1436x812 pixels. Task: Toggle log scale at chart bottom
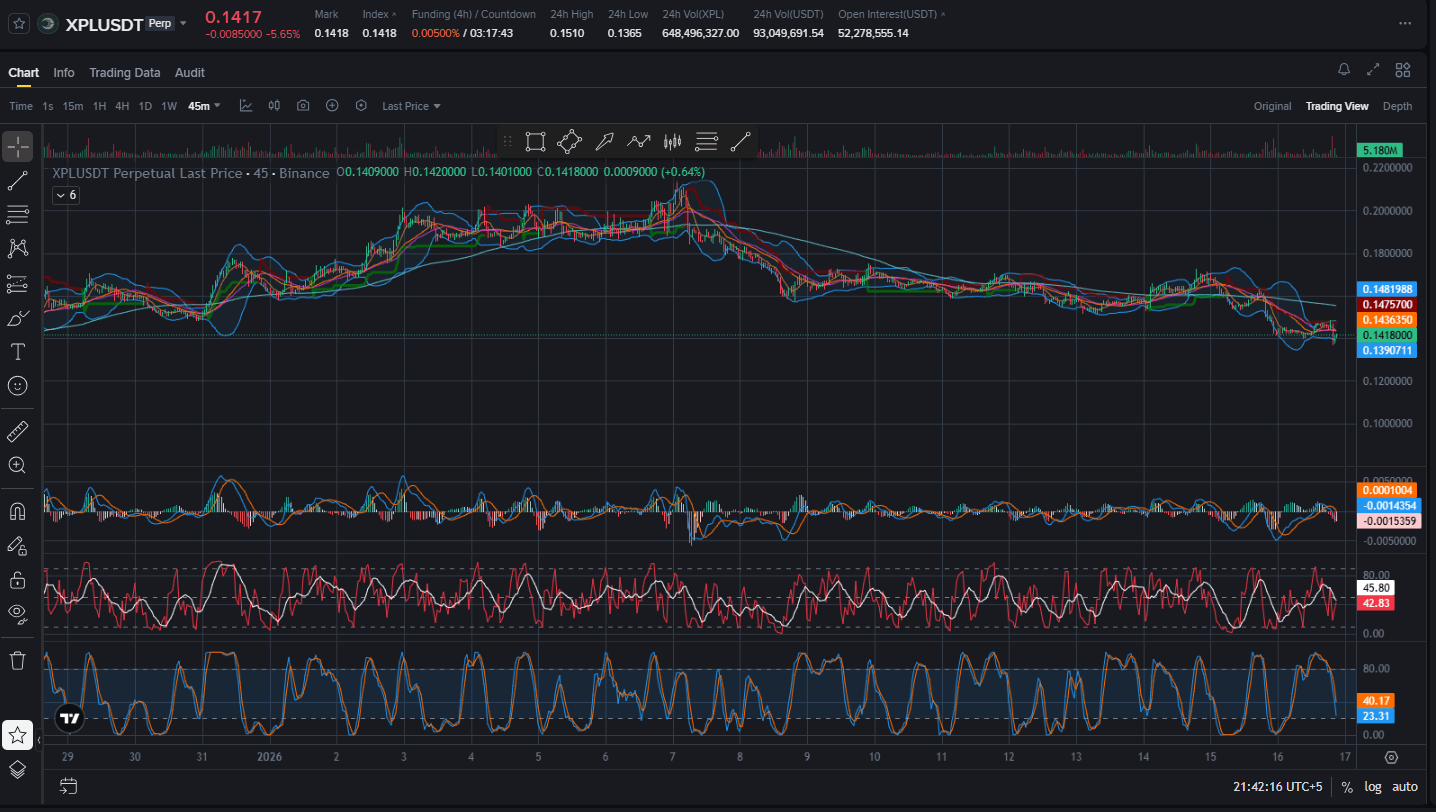point(1373,787)
